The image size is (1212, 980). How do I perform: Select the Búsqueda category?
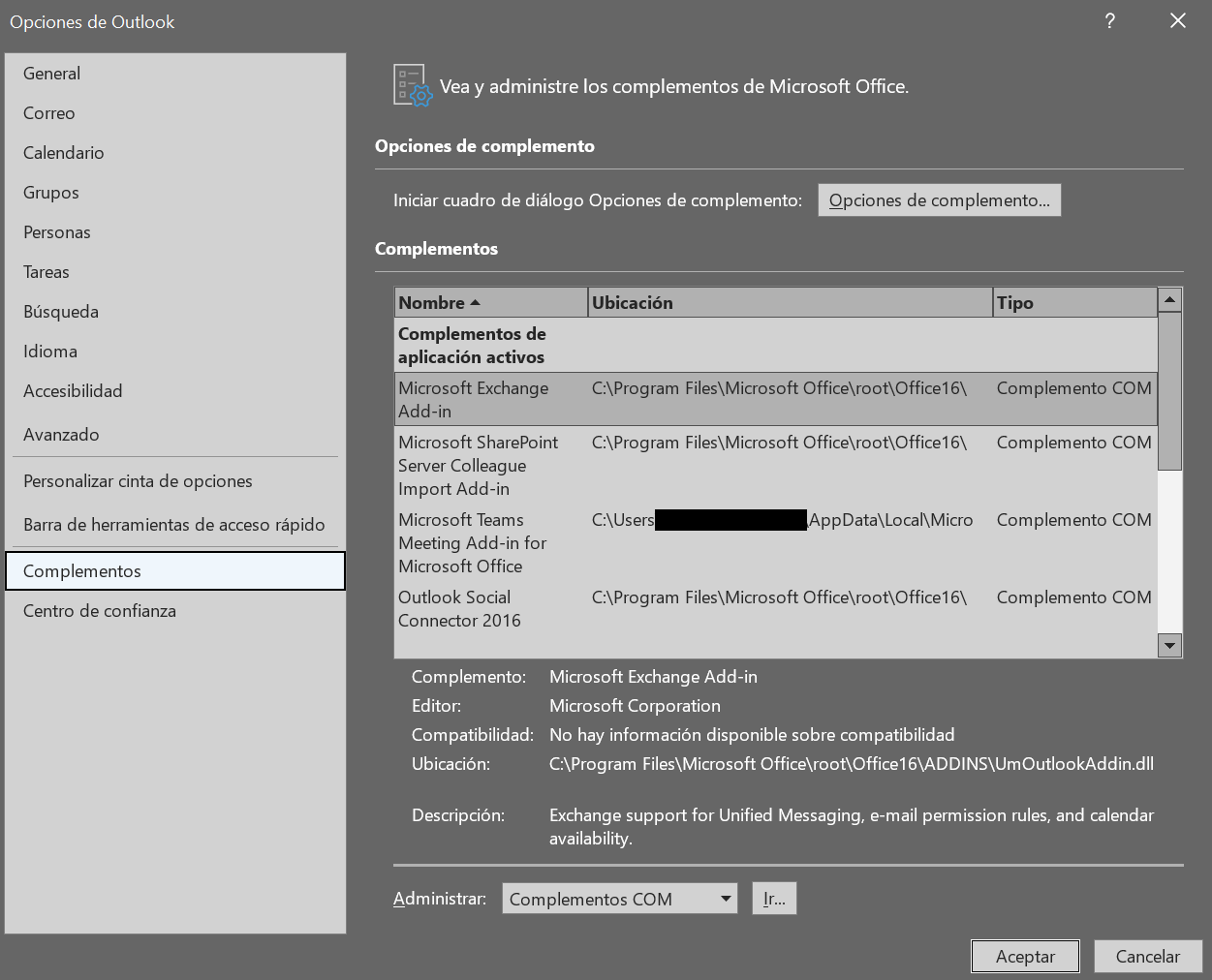[175, 312]
